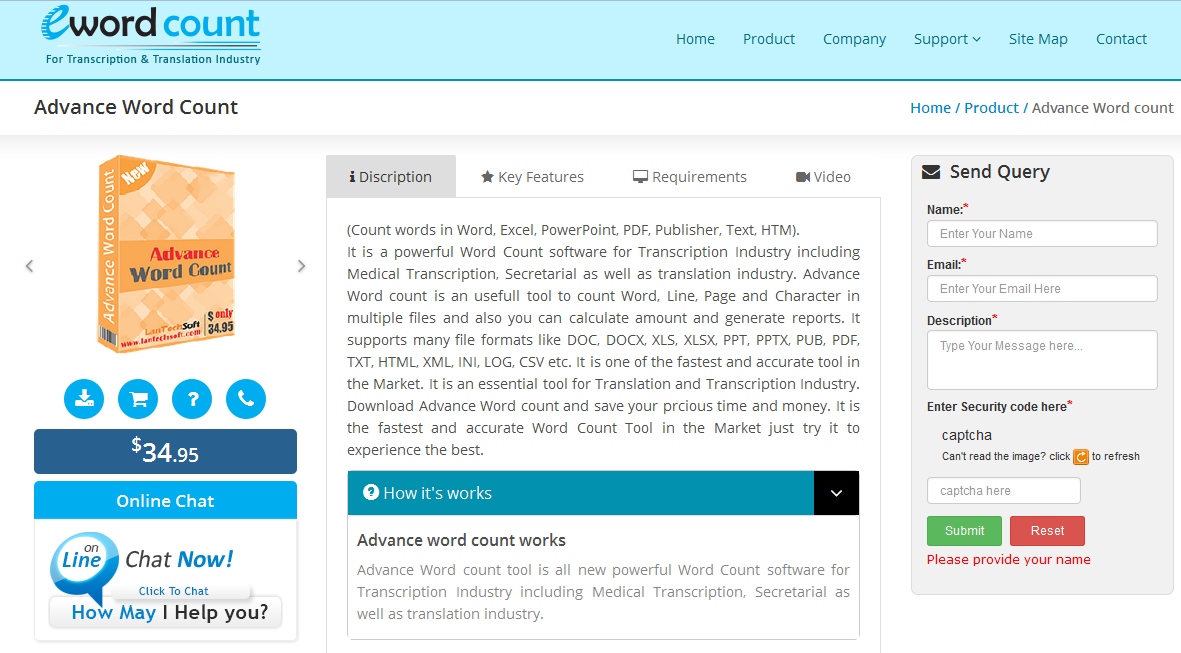Click the Name input field
The width and height of the screenshot is (1181, 653).
tap(1042, 233)
